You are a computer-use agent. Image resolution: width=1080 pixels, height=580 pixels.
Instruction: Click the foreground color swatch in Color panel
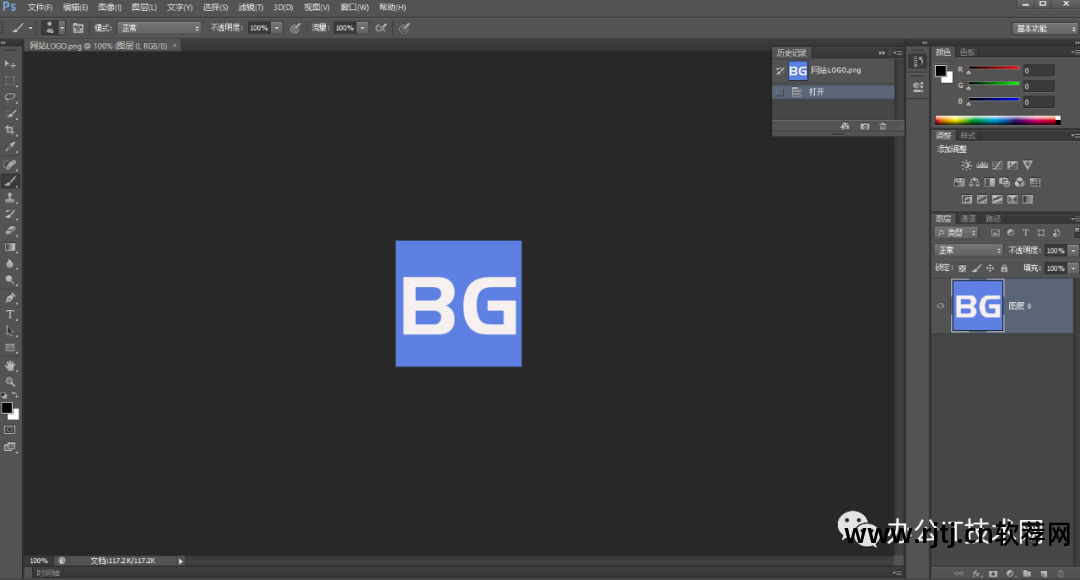click(x=941, y=70)
